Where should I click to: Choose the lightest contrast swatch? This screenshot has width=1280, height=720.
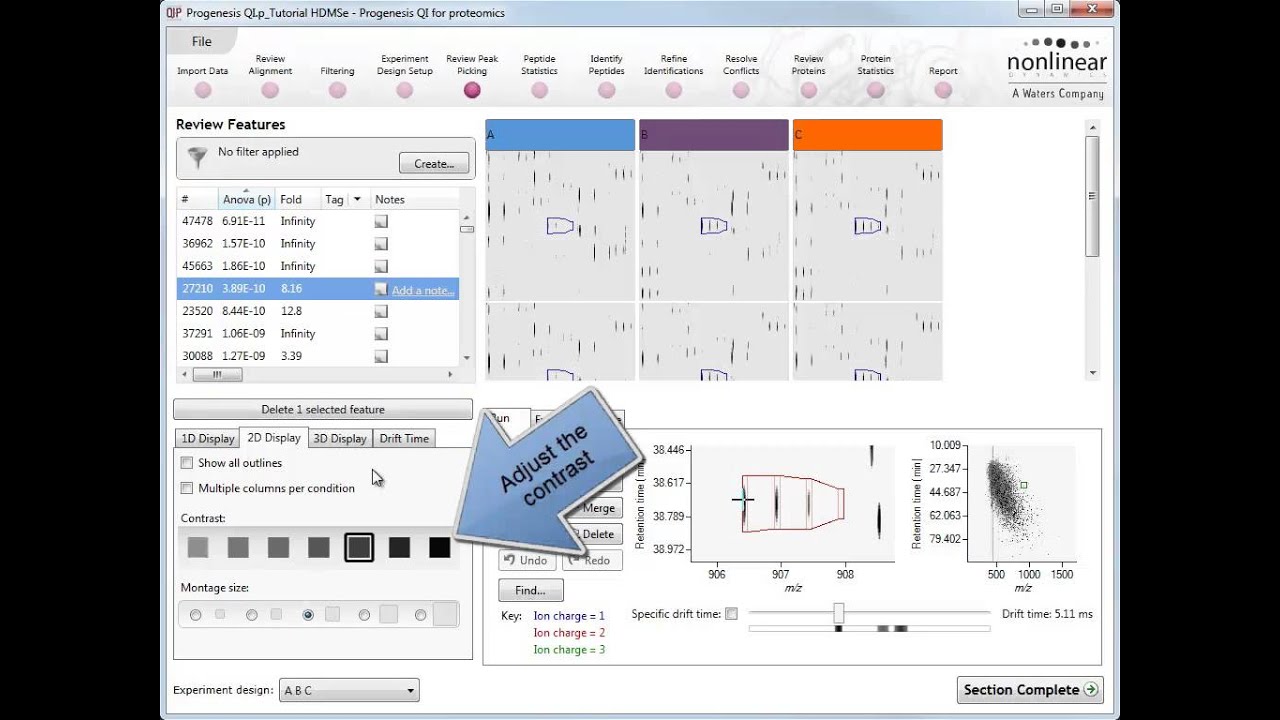click(198, 547)
